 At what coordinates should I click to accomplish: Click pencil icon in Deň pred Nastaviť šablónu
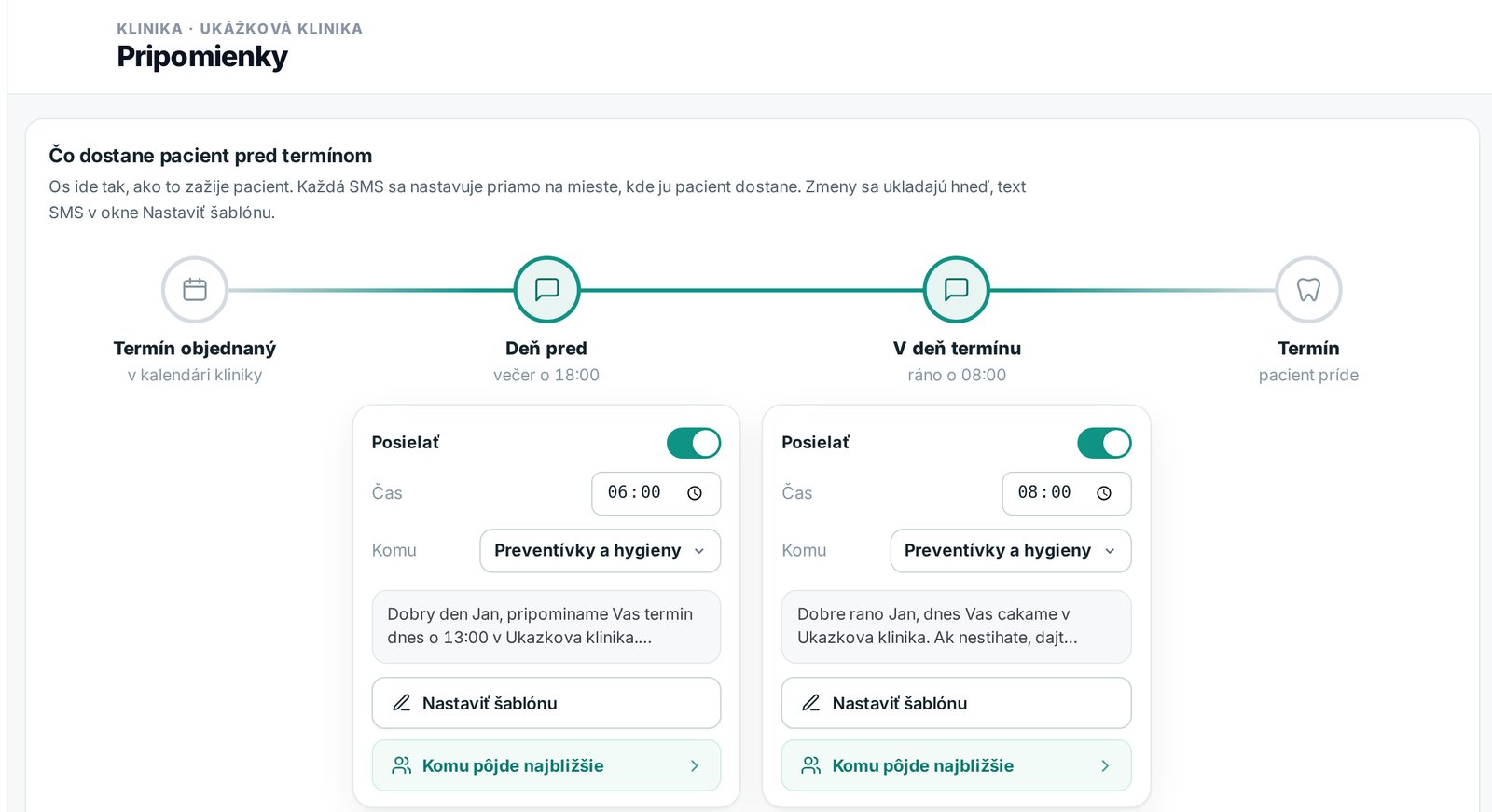coord(402,703)
